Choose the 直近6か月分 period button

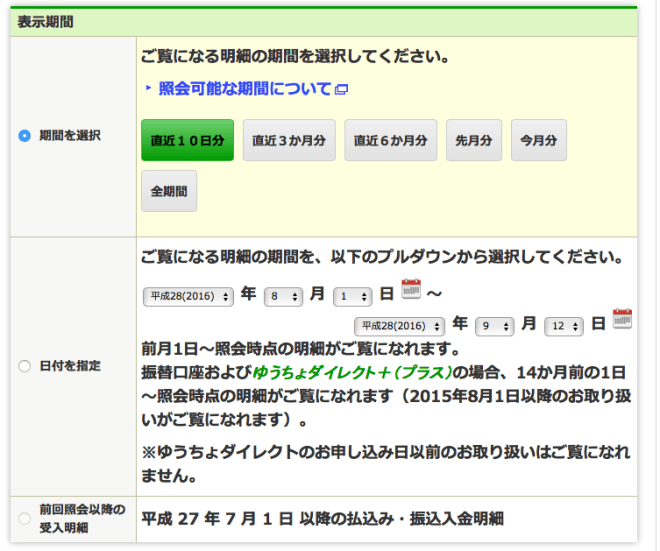point(391,140)
